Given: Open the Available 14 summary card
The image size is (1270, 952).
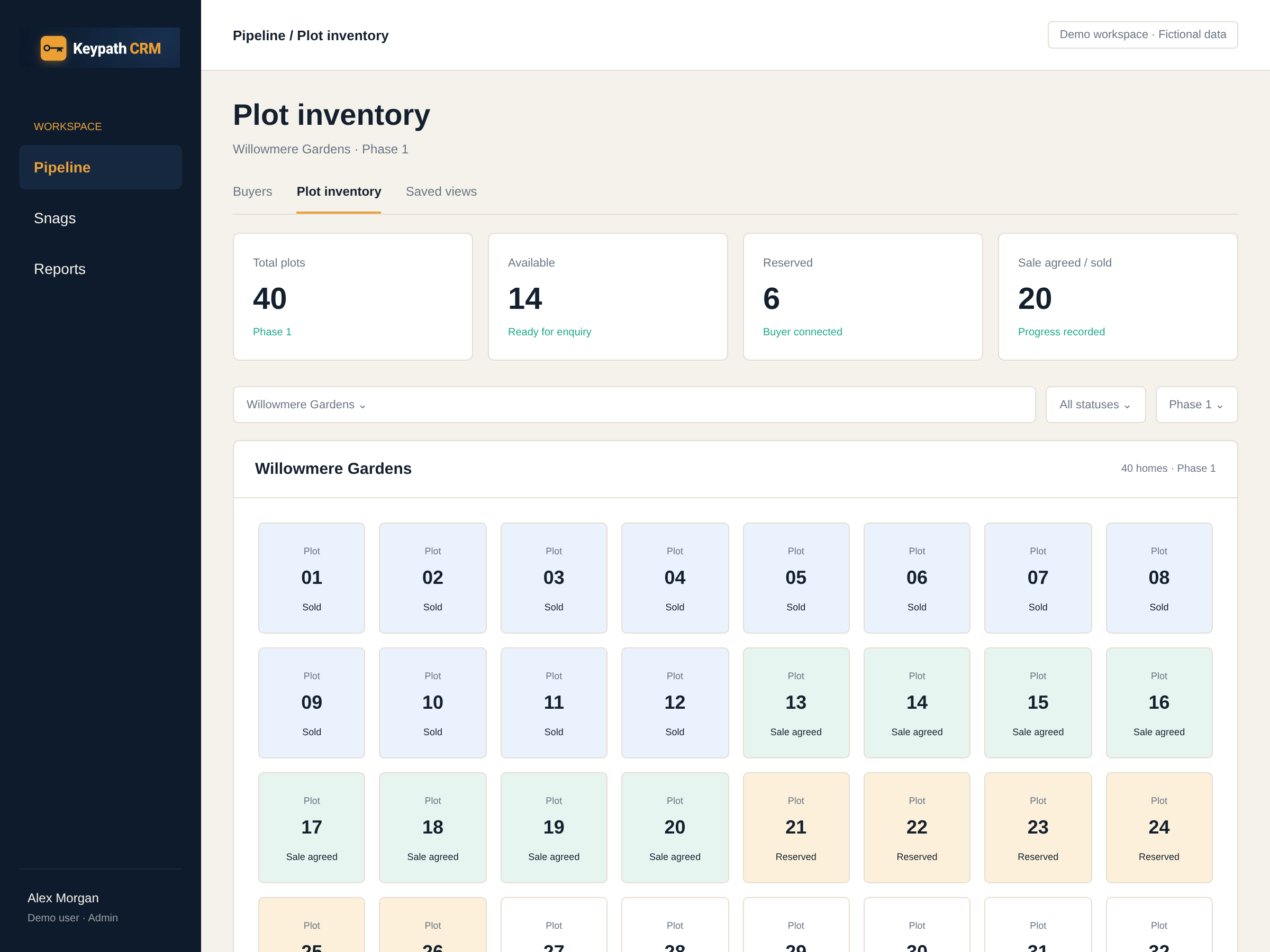Looking at the screenshot, I should (607, 297).
